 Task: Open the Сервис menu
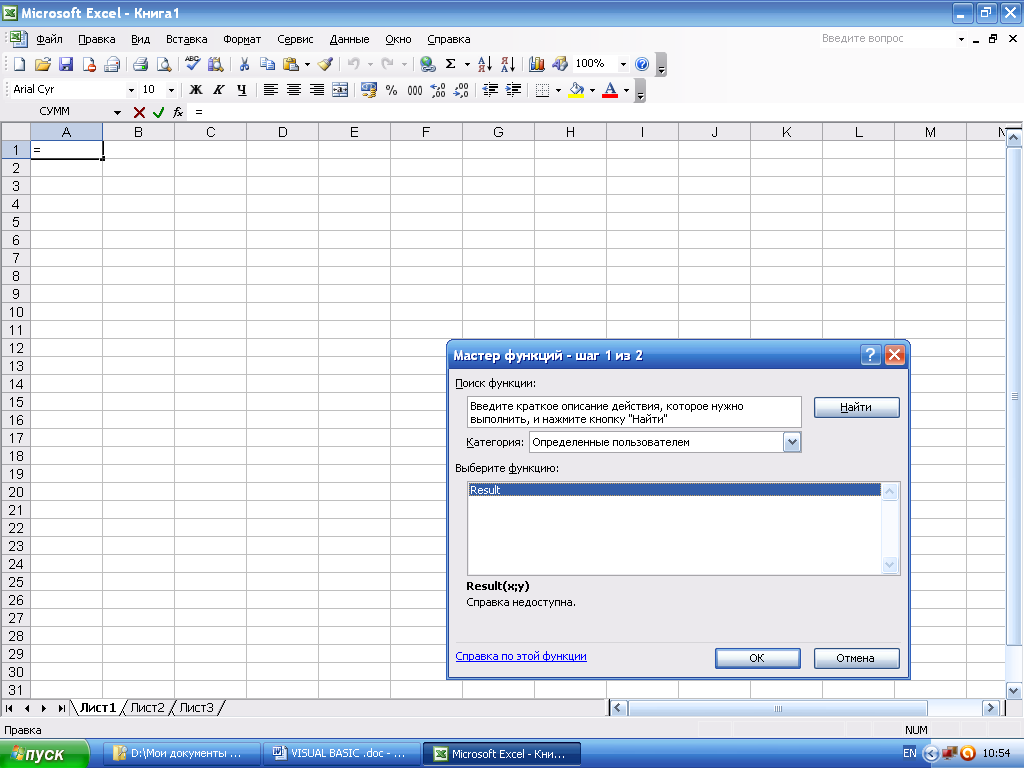click(x=295, y=39)
